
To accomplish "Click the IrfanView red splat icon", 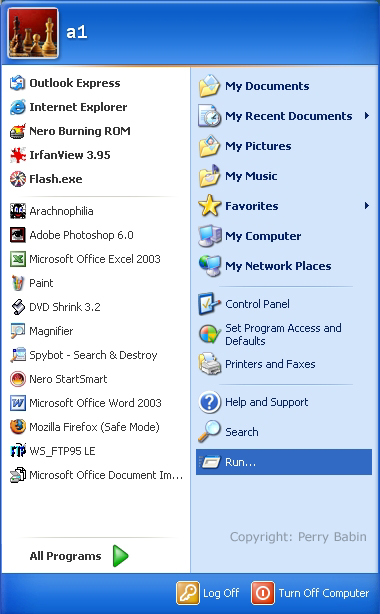I will click(x=18, y=155).
